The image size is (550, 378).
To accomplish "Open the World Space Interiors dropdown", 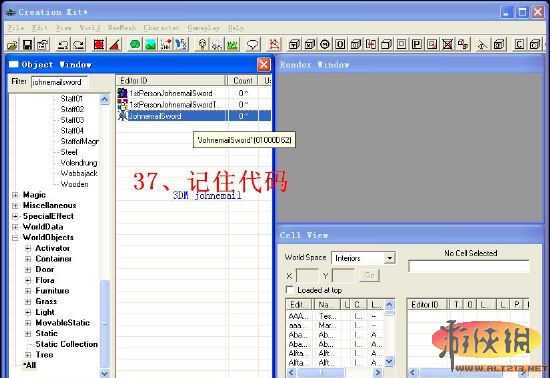I will click(x=389, y=258).
